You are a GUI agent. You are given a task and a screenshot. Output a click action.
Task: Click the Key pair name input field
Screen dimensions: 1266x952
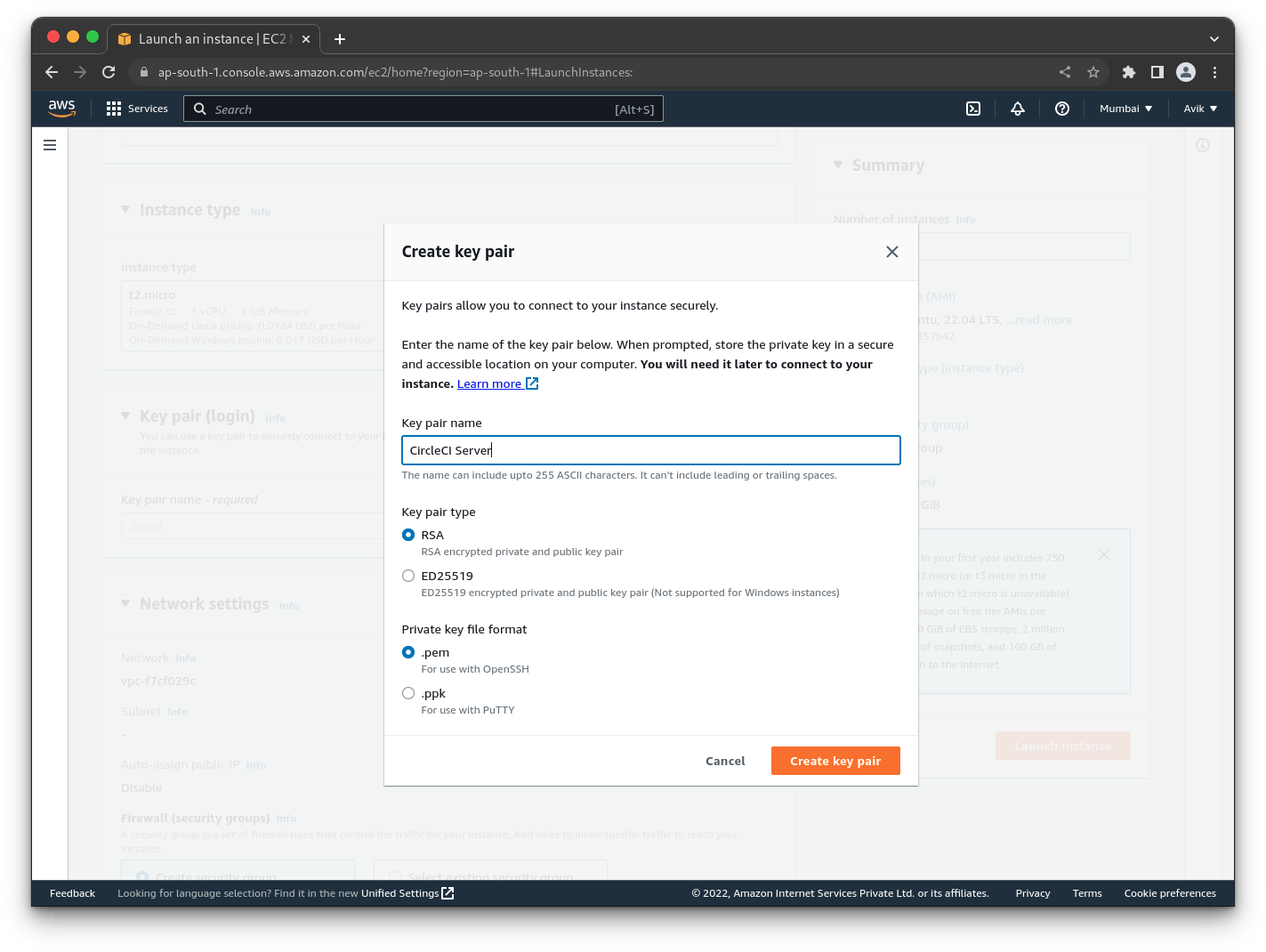point(650,450)
